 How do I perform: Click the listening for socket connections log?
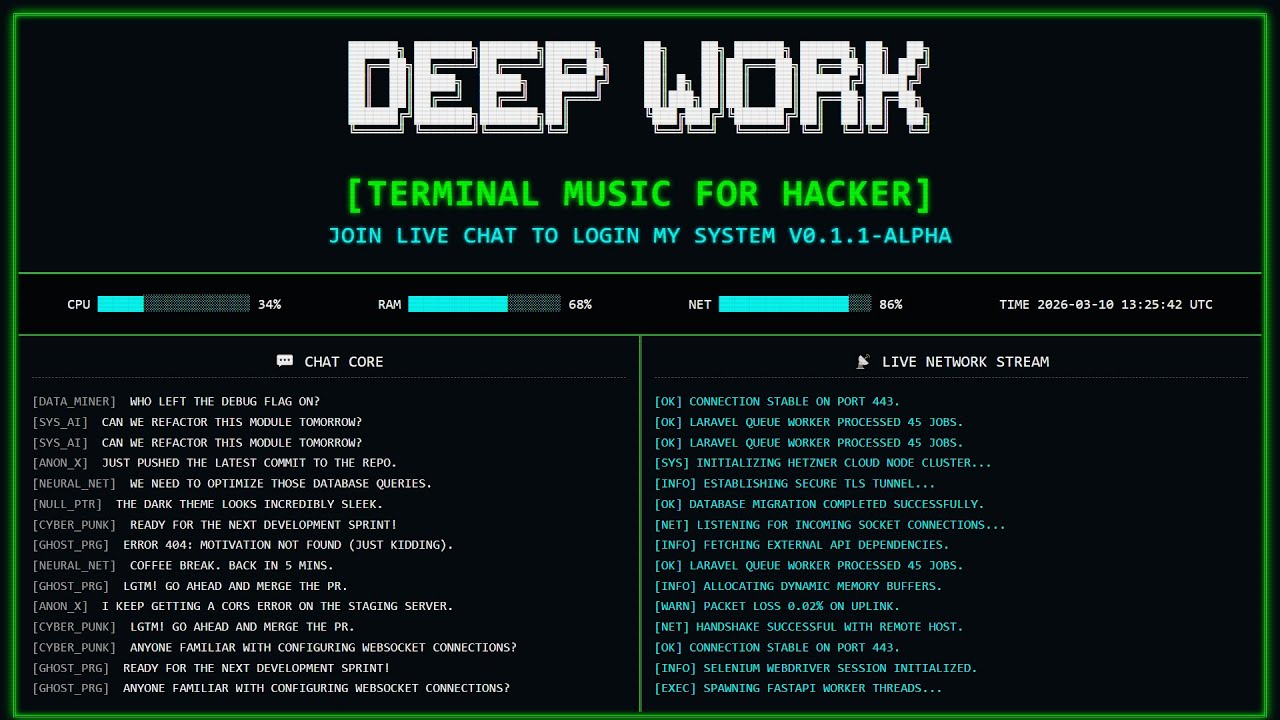(x=830, y=525)
